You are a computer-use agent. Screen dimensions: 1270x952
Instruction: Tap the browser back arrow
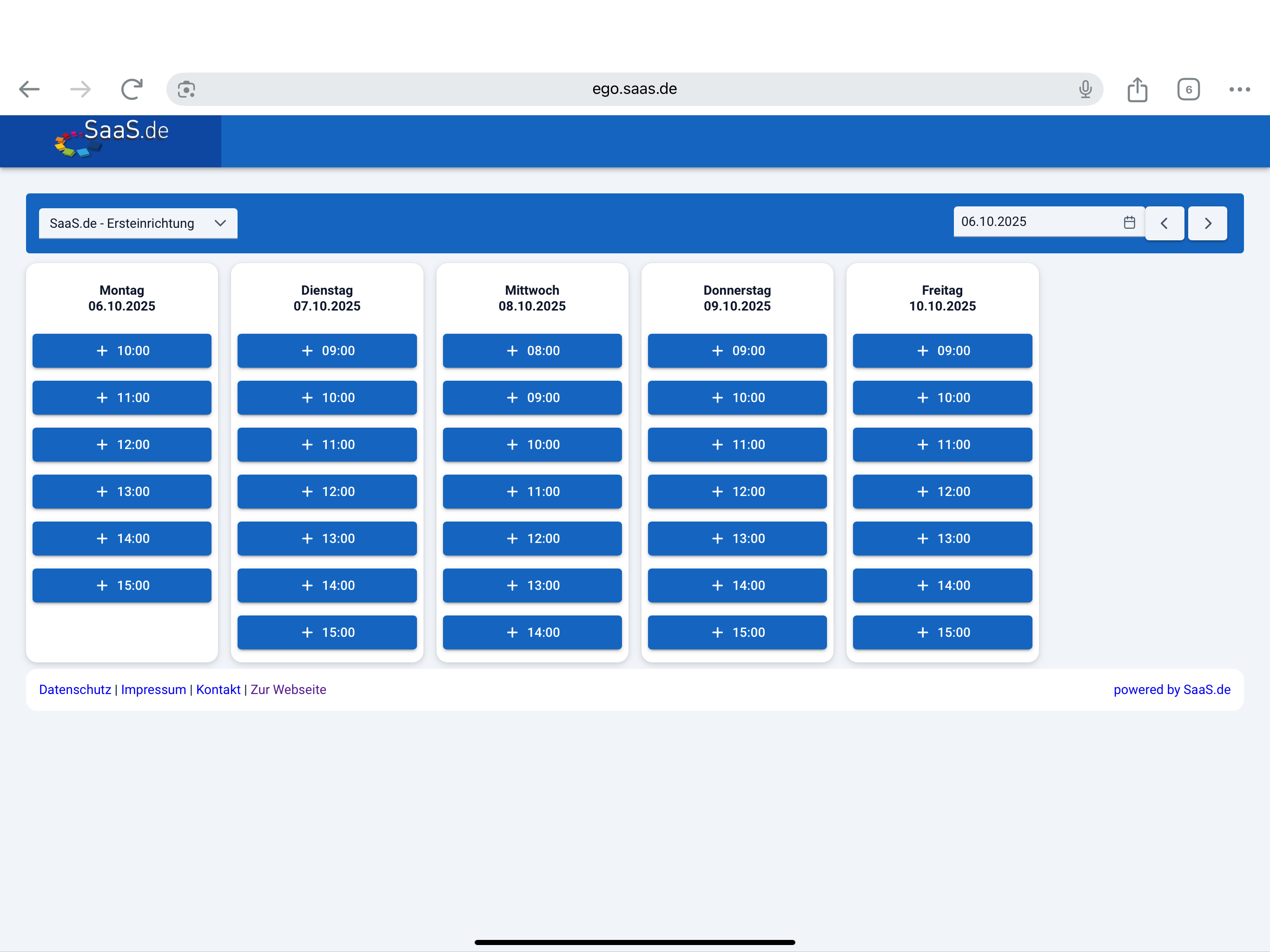pos(29,89)
